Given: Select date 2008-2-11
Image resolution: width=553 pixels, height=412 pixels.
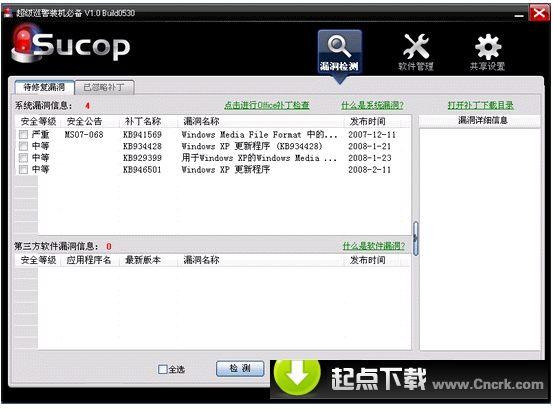Looking at the screenshot, I should (370, 170).
